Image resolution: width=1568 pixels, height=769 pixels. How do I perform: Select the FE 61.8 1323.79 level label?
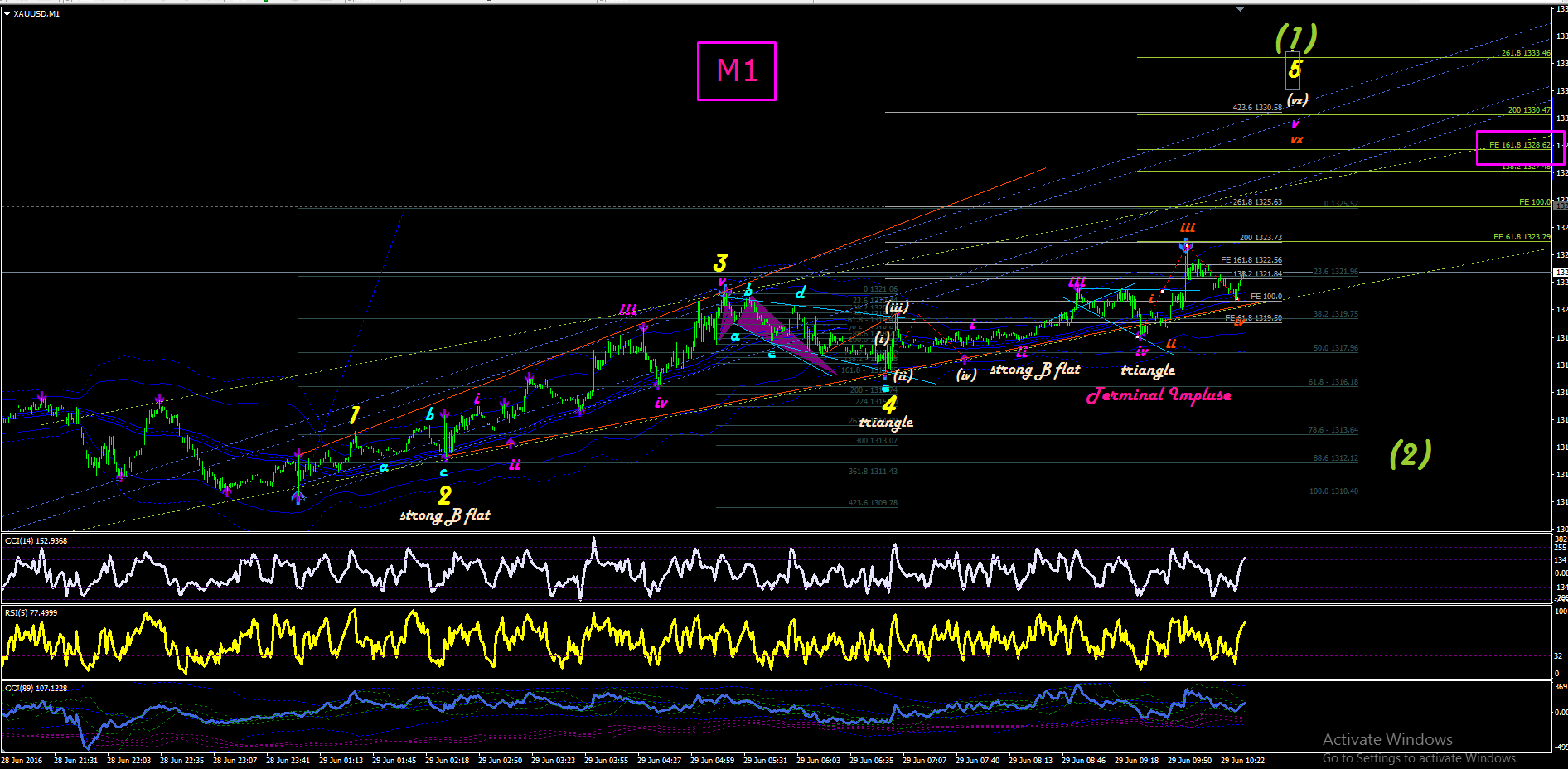(x=1522, y=237)
